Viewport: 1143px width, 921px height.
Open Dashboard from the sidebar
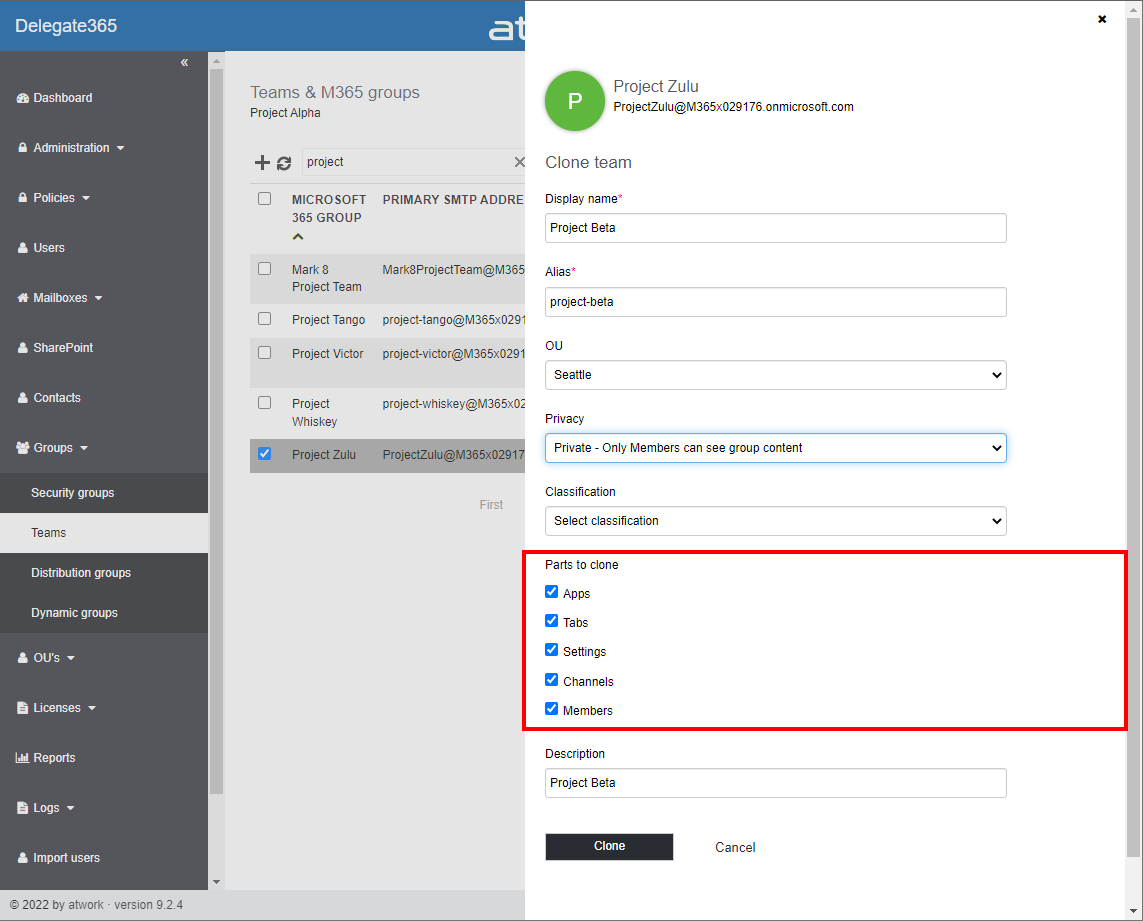coord(62,98)
